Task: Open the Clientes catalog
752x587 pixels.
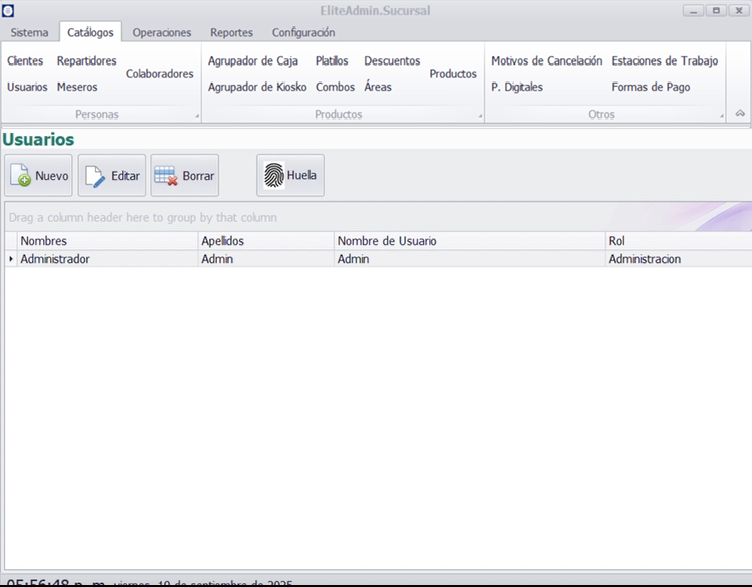Action: point(25,61)
